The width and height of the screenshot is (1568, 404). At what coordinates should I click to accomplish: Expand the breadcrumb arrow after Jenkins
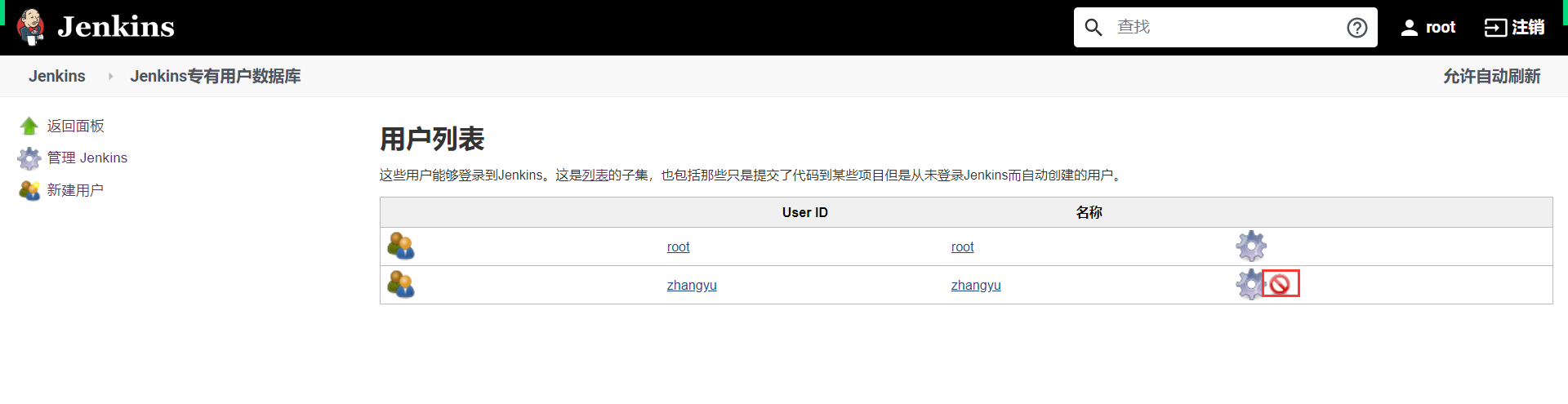coord(110,76)
